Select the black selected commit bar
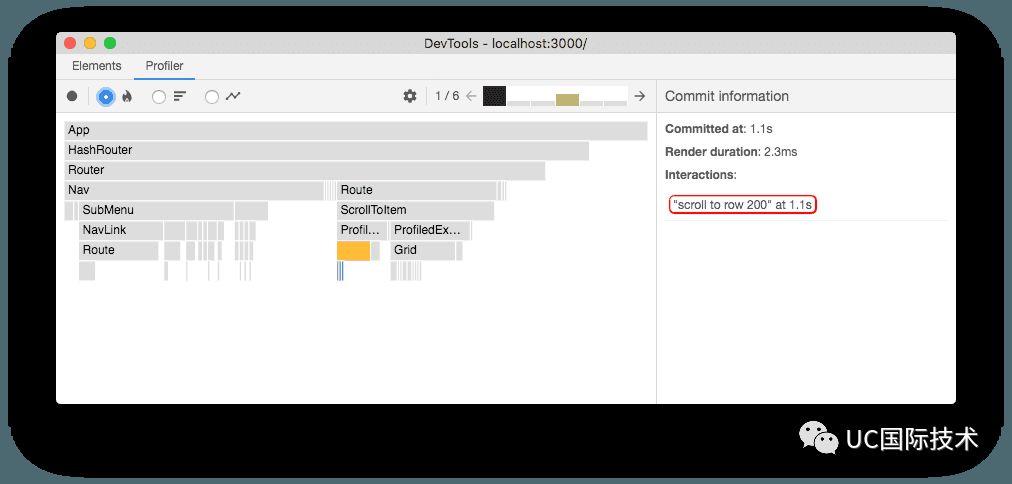This screenshot has height=484, width=1012. pos(494,96)
